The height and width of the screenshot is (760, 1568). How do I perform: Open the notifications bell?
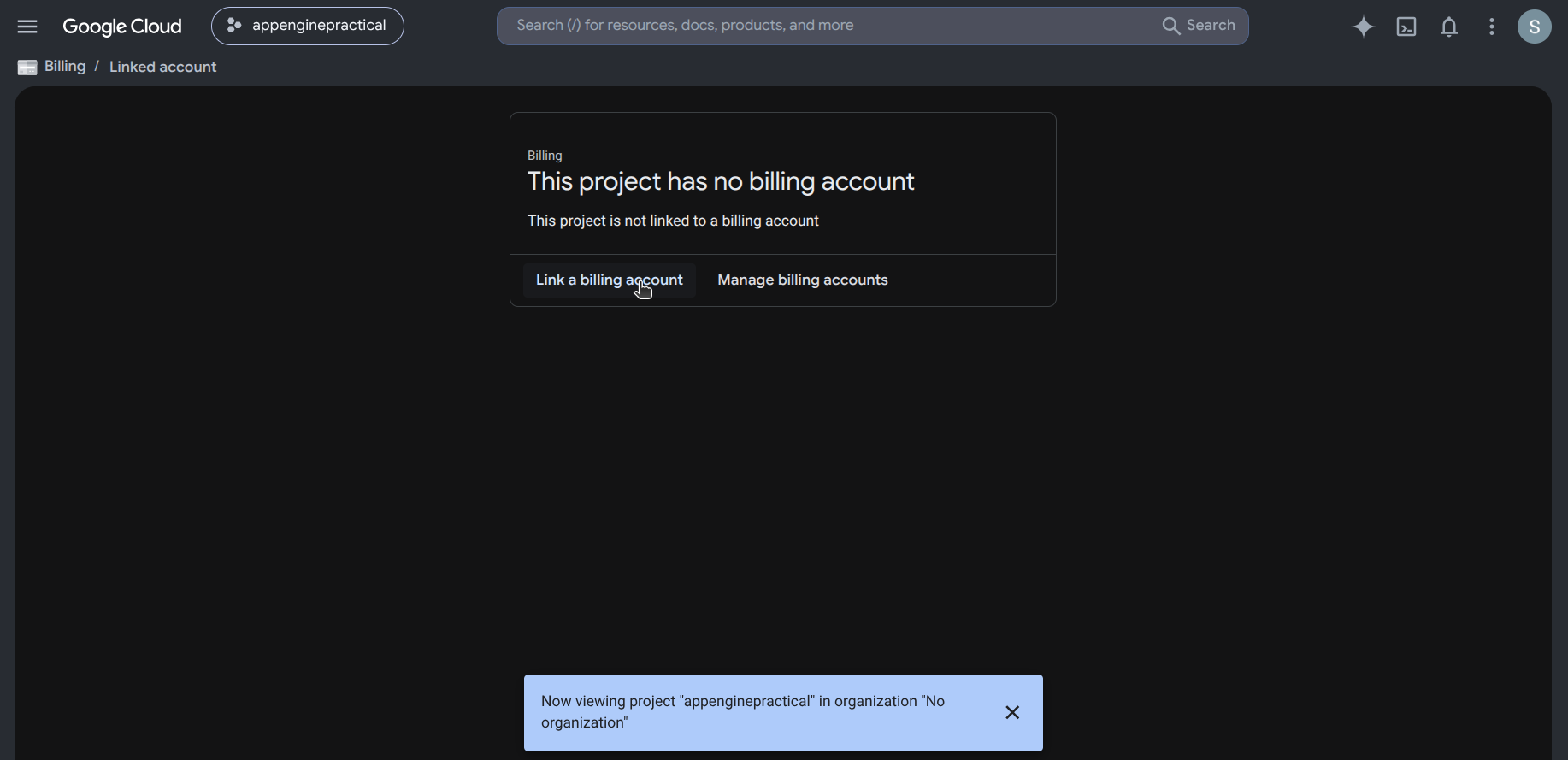pyautogui.click(x=1449, y=27)
